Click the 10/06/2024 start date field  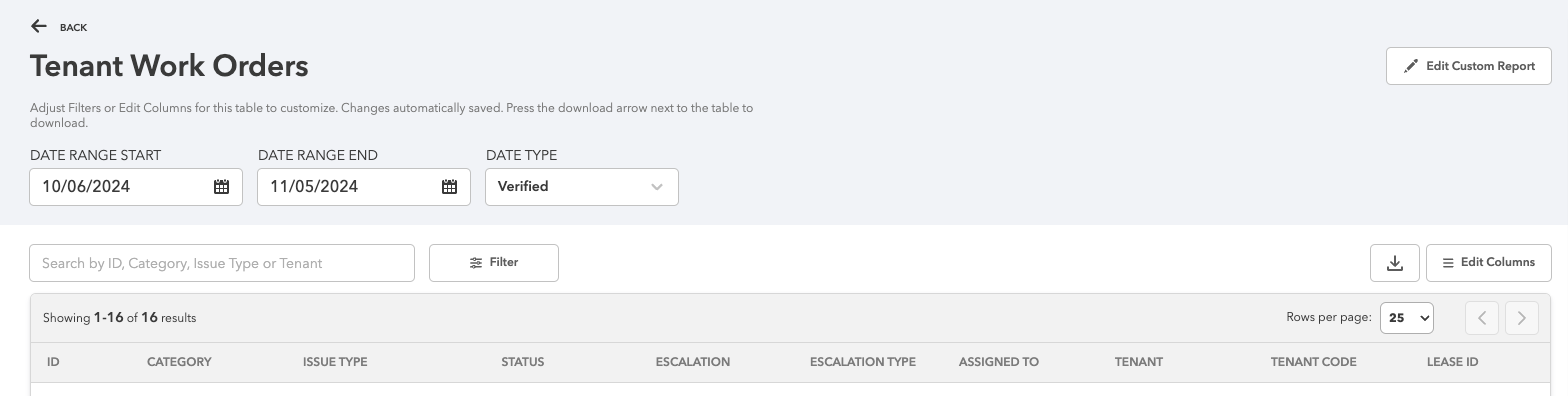136,187
